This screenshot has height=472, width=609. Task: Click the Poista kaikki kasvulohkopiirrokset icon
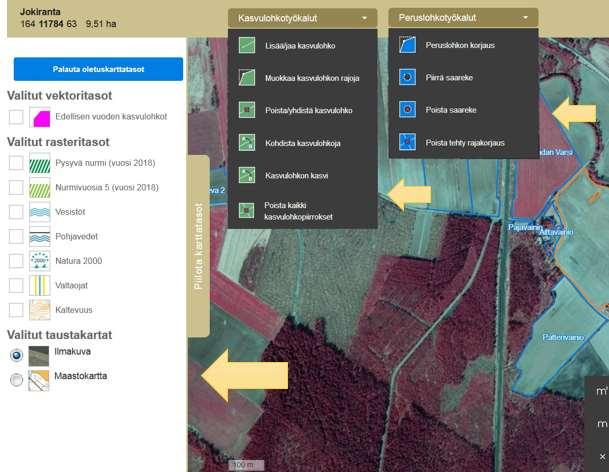(x=246, y=211)
